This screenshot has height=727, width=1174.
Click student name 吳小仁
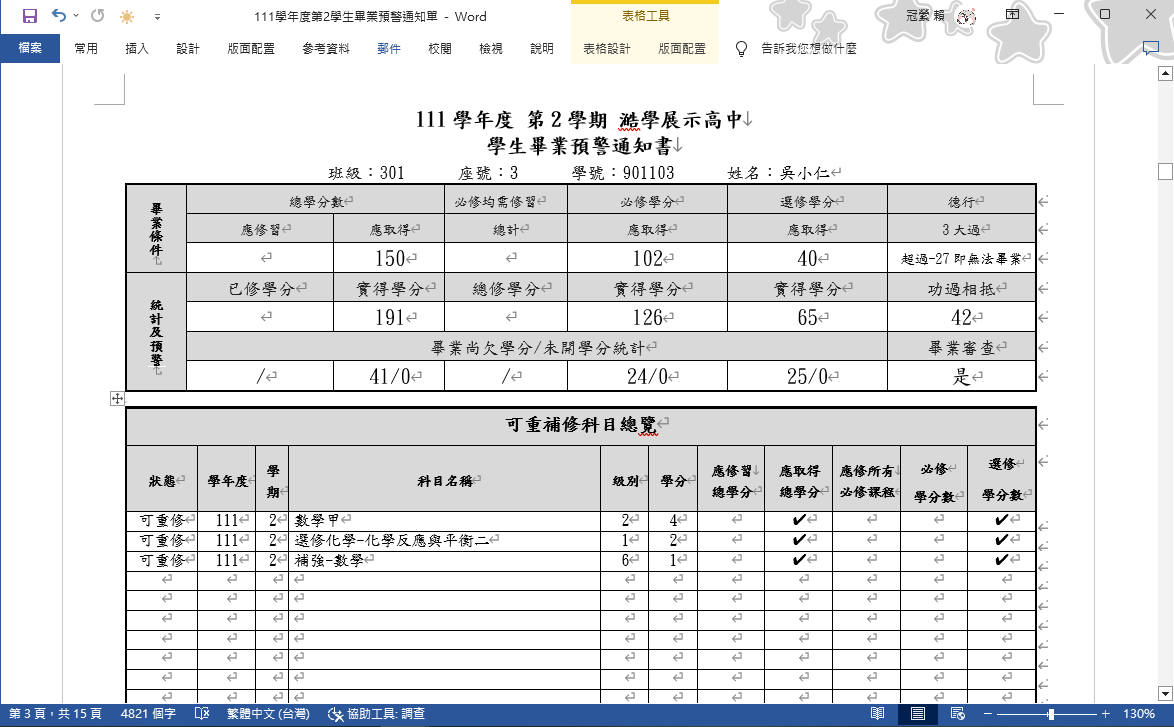coord(804,173)
